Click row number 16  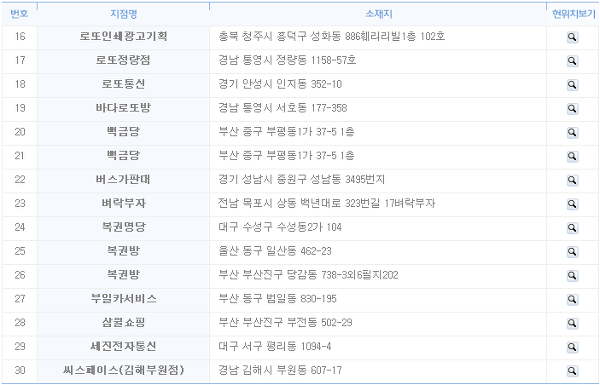click(x=20, y=36)
